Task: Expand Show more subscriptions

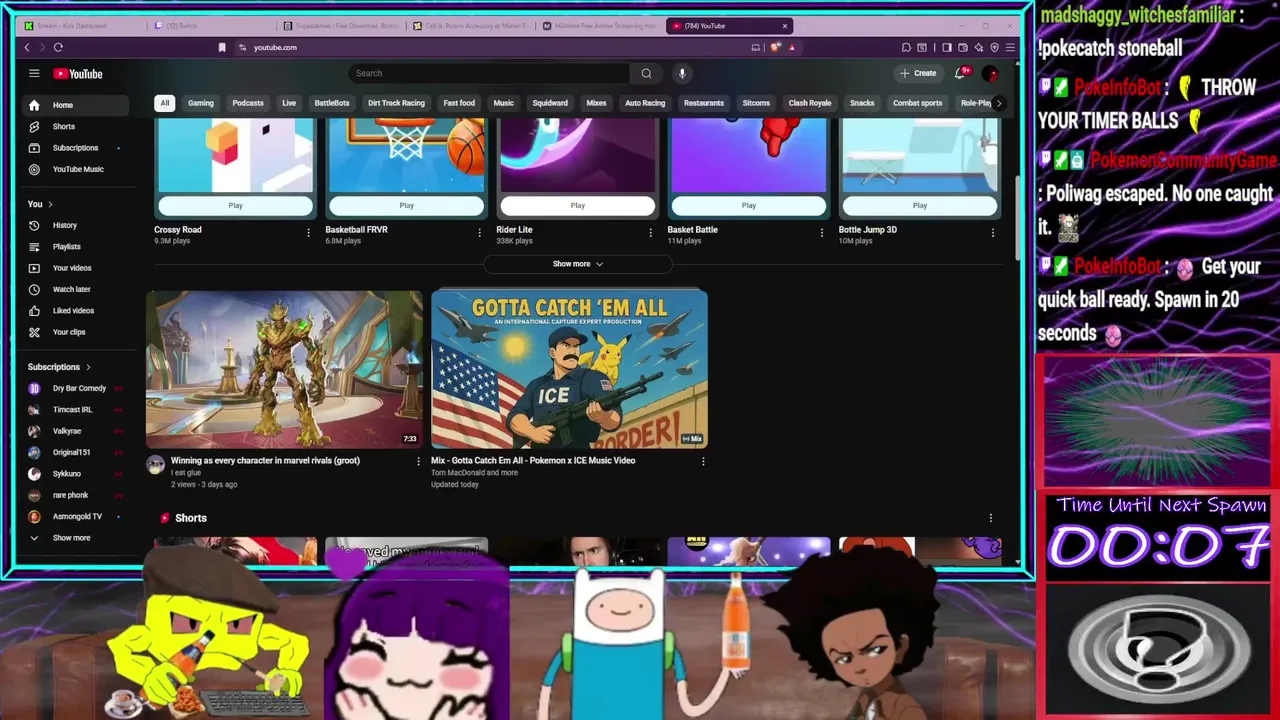Action: [x=72, y=538]
